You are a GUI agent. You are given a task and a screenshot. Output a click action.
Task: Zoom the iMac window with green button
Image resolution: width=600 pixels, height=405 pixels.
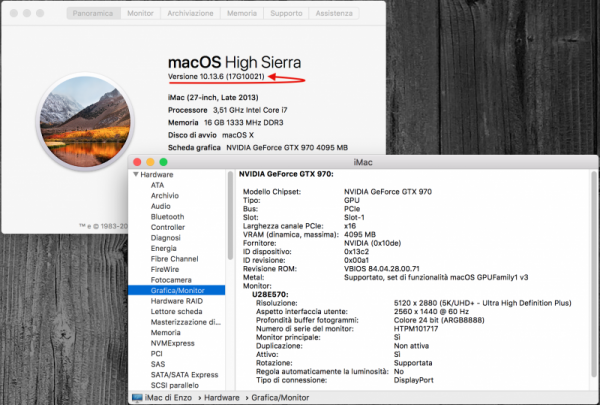coord(163,162)
